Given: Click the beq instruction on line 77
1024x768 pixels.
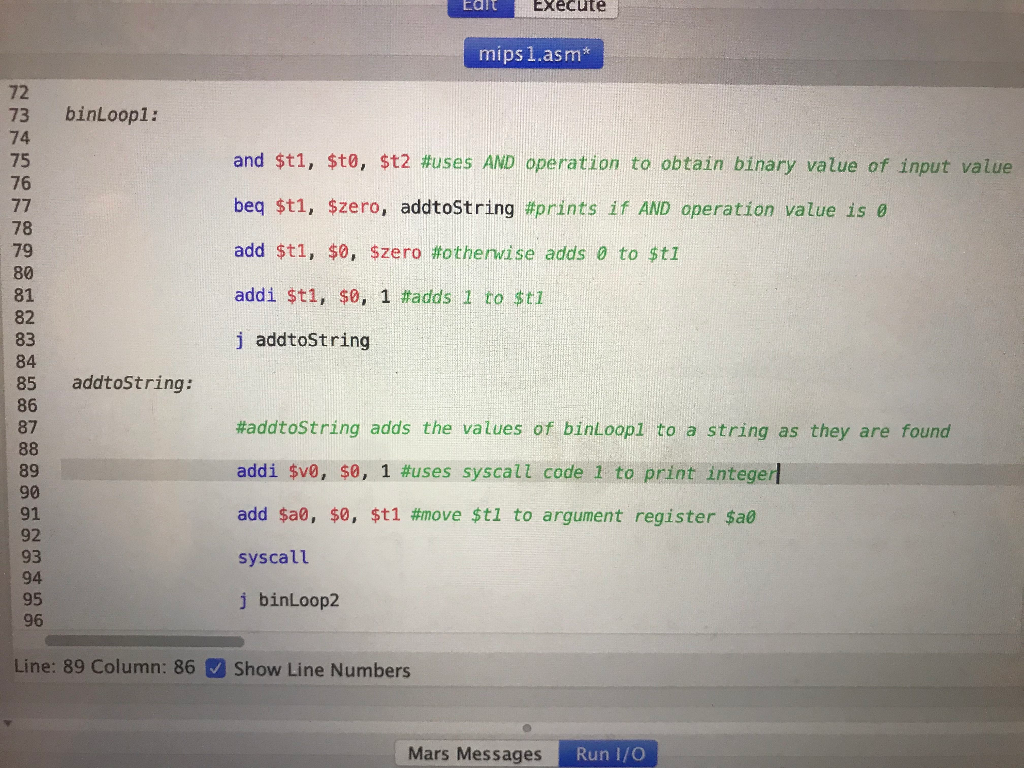Looking at the screenshot, I should coord(252,208).
